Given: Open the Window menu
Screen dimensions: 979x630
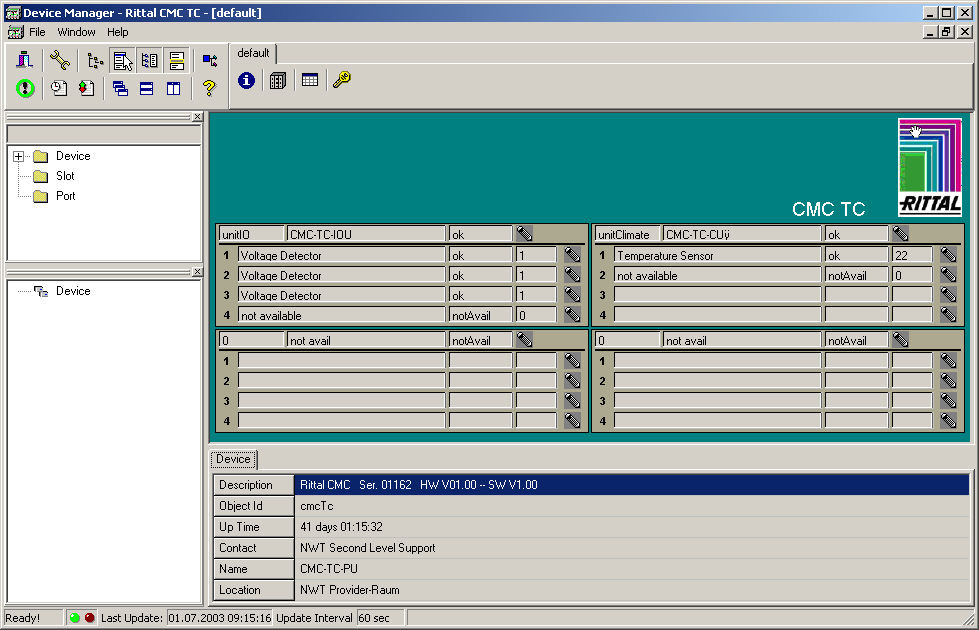Looking at the screenshot, I should (x=76, y=32).
